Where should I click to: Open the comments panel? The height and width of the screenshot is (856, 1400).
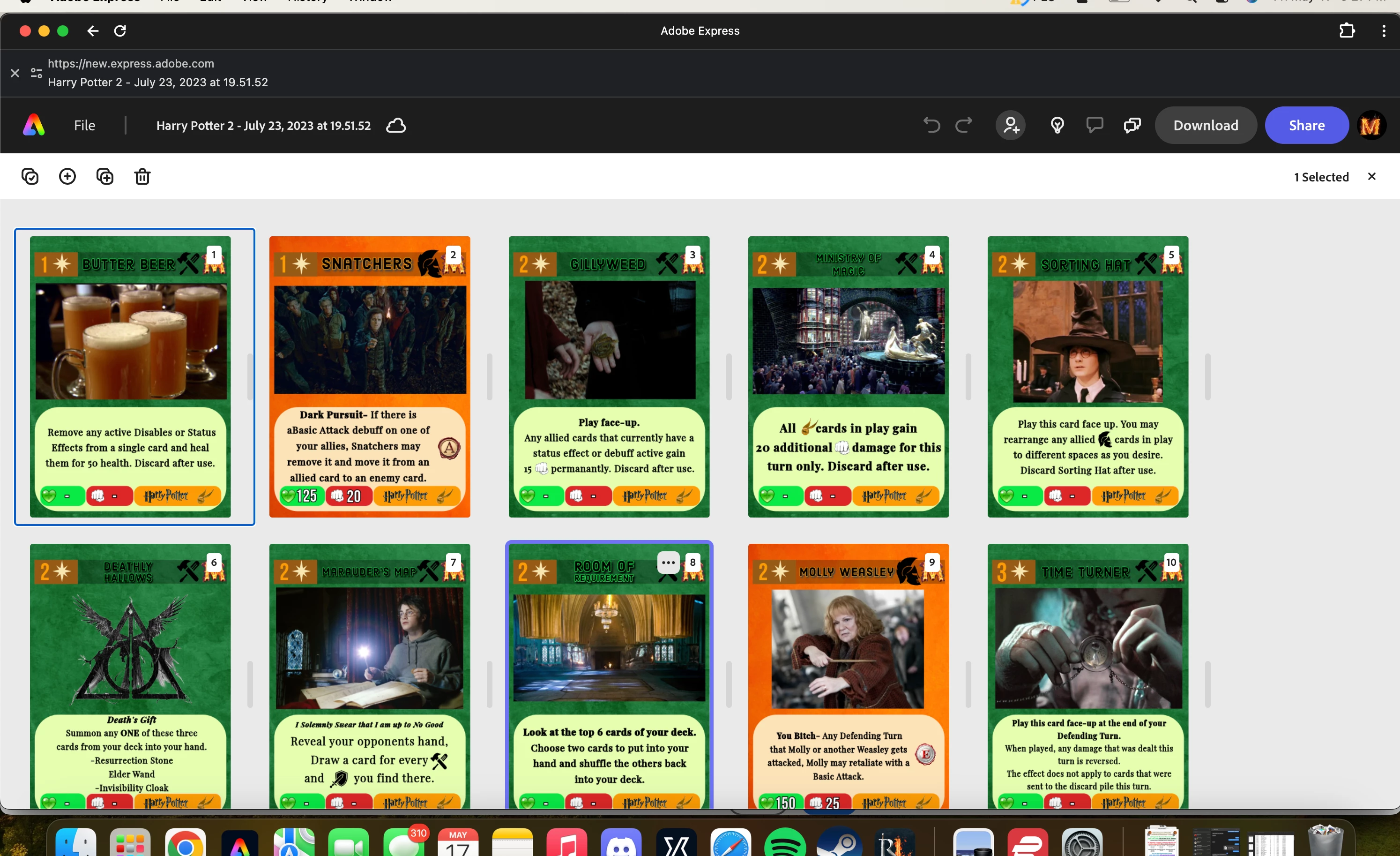(x=1095, y=125)
